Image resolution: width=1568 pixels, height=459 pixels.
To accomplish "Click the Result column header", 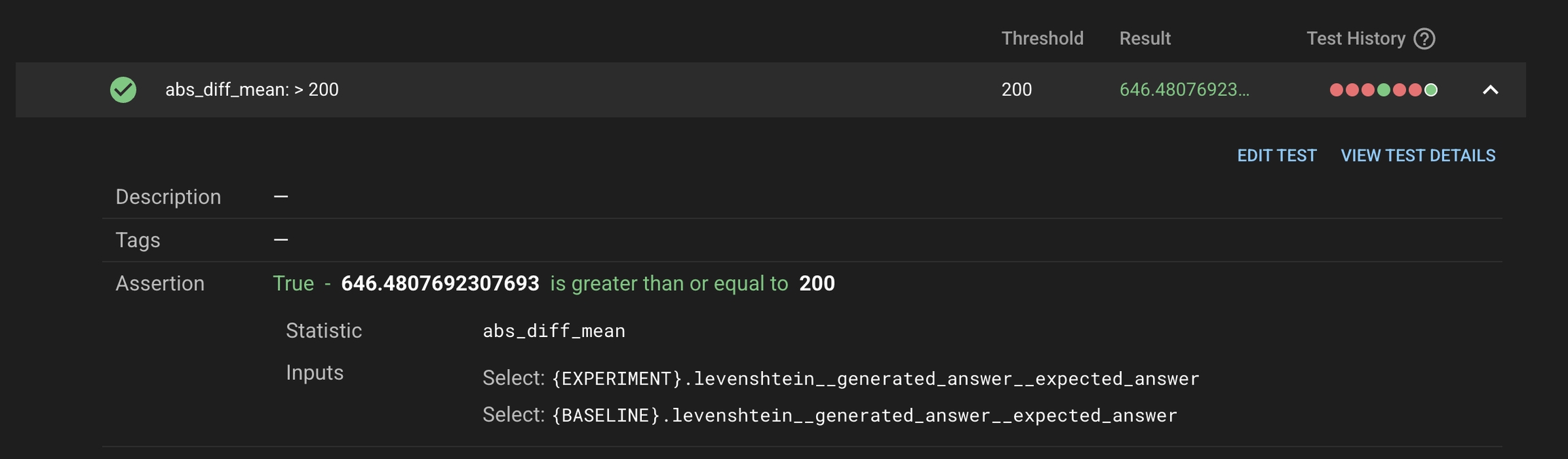I will (x=1145, y=39).
